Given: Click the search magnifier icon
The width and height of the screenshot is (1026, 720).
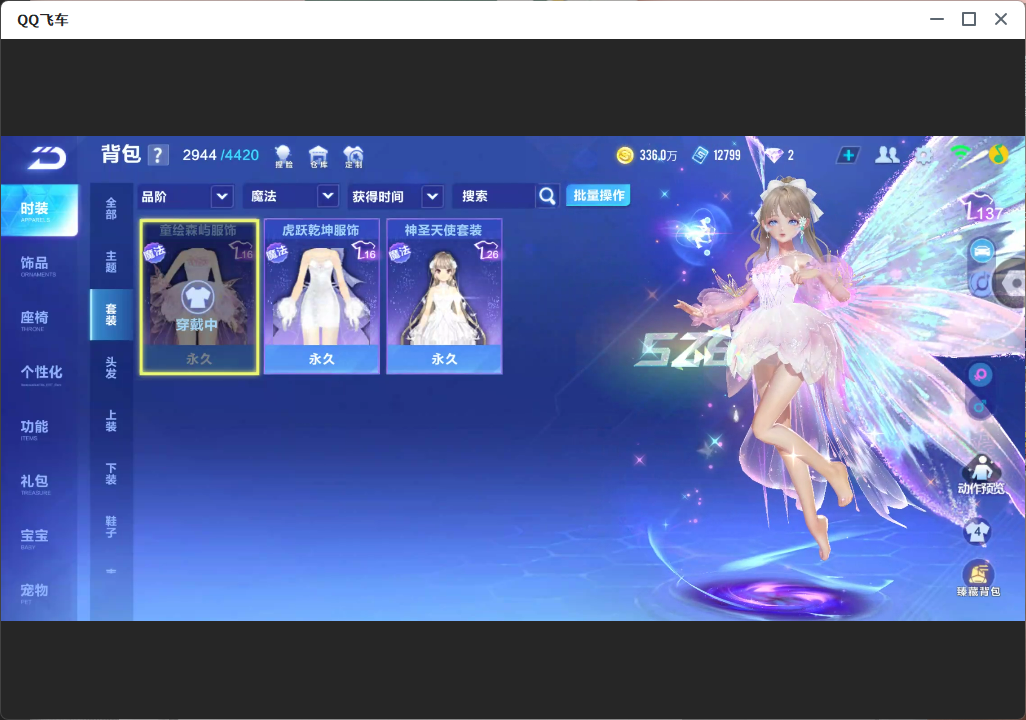Looking at the screenshot, I should click(x=547, y=196).
